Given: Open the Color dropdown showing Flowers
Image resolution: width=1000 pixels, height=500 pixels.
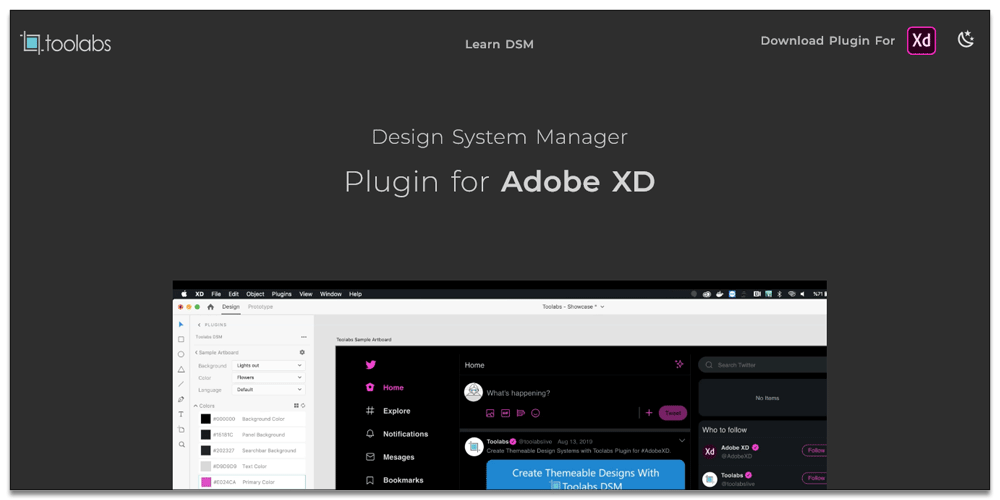Looking at the screenshot, I should [x=269, y=377].
